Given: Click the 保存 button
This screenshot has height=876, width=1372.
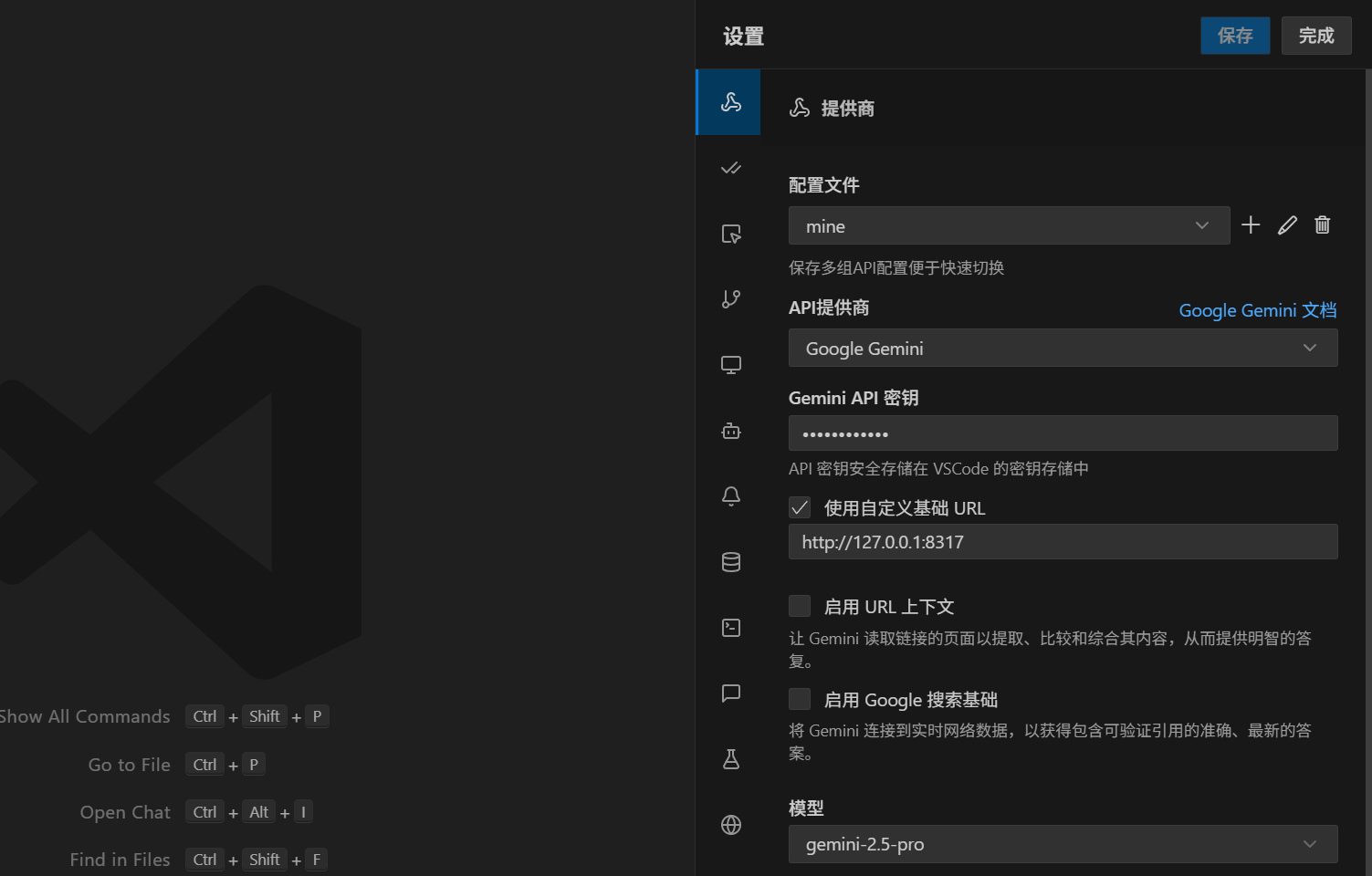Looking at the screenshot, I should tap(1235, 36).
